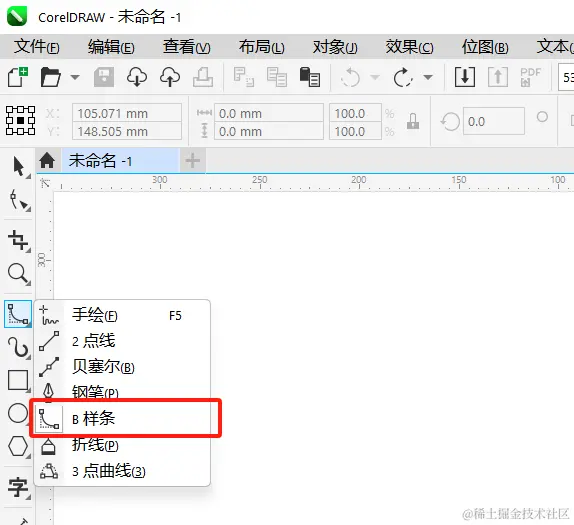Select the Polygon hexagon tool
574x525 pixels.
(x=18, y=446)
